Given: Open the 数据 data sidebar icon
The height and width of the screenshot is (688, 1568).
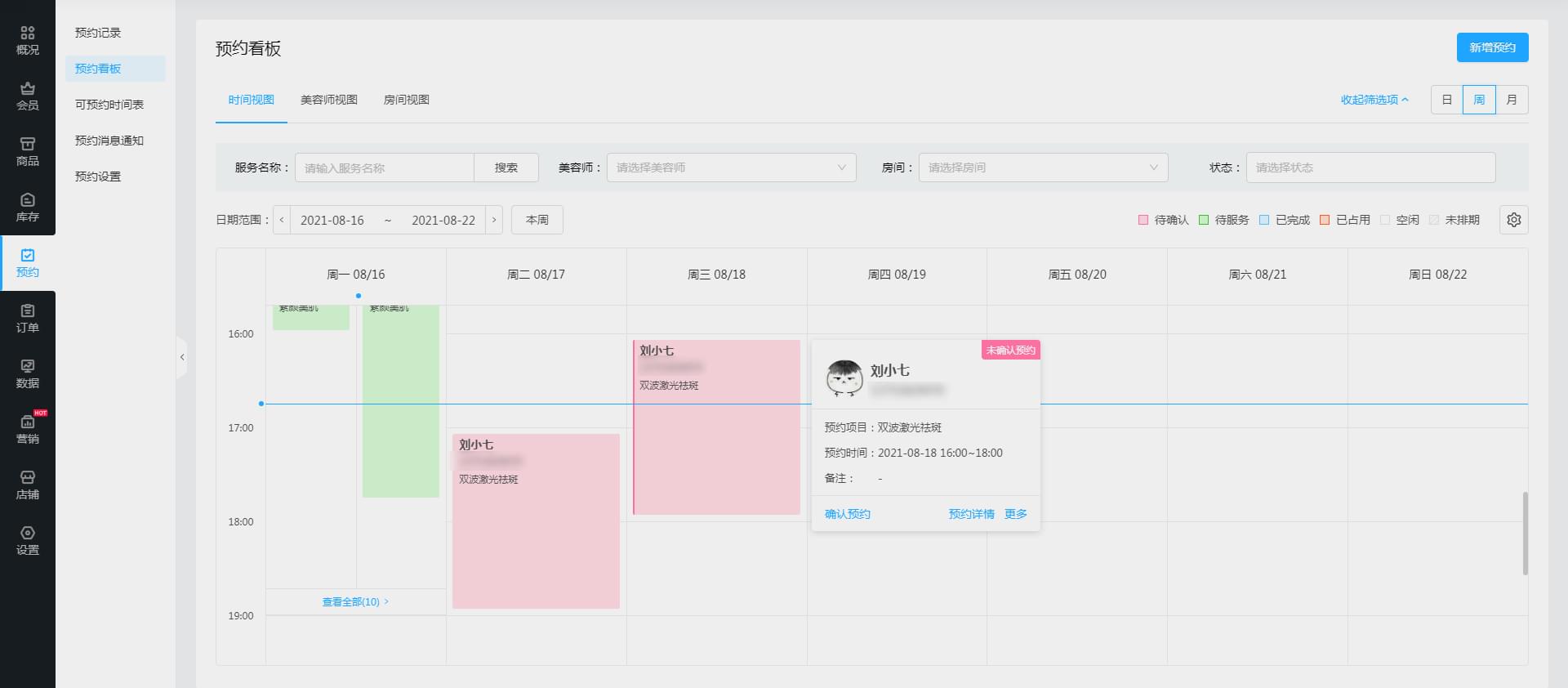Looking at the screenshot, I should pos(28,373).
